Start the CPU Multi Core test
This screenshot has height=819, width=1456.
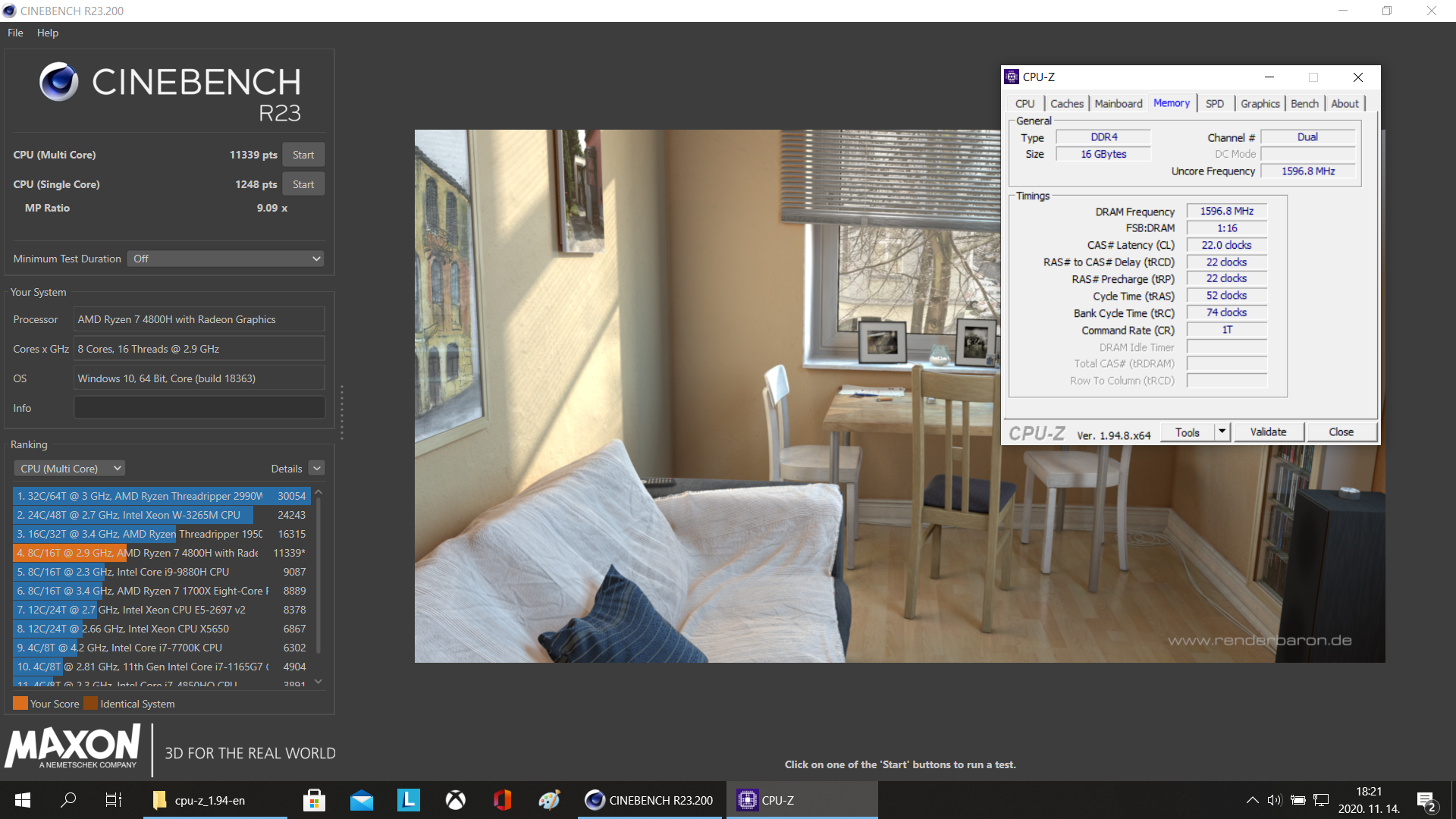click(x=303, y=155)
